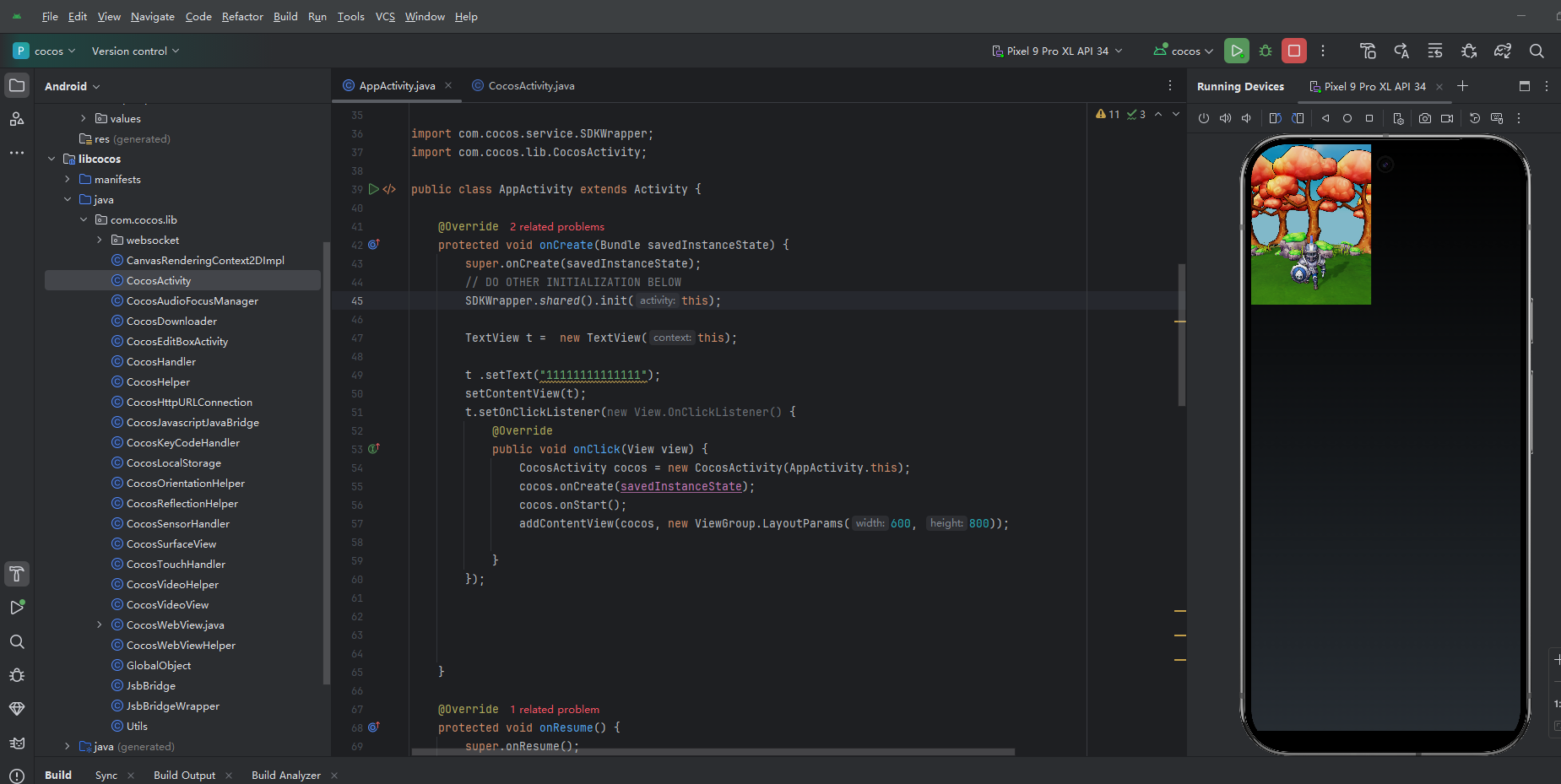This screenshot has height=784, width=1561.
Task: Expand the manifests folder in project tree
Action: pos(68,179)
